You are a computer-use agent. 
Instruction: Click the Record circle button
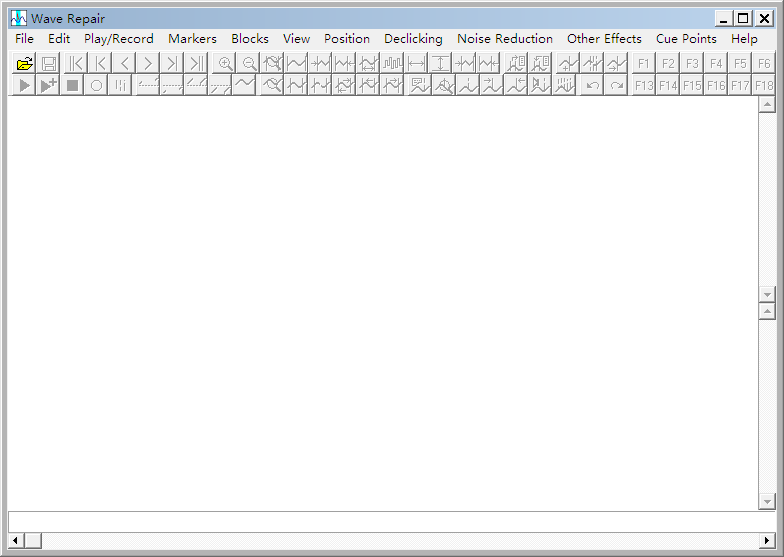pyautogui.click(x=96, y=85)
